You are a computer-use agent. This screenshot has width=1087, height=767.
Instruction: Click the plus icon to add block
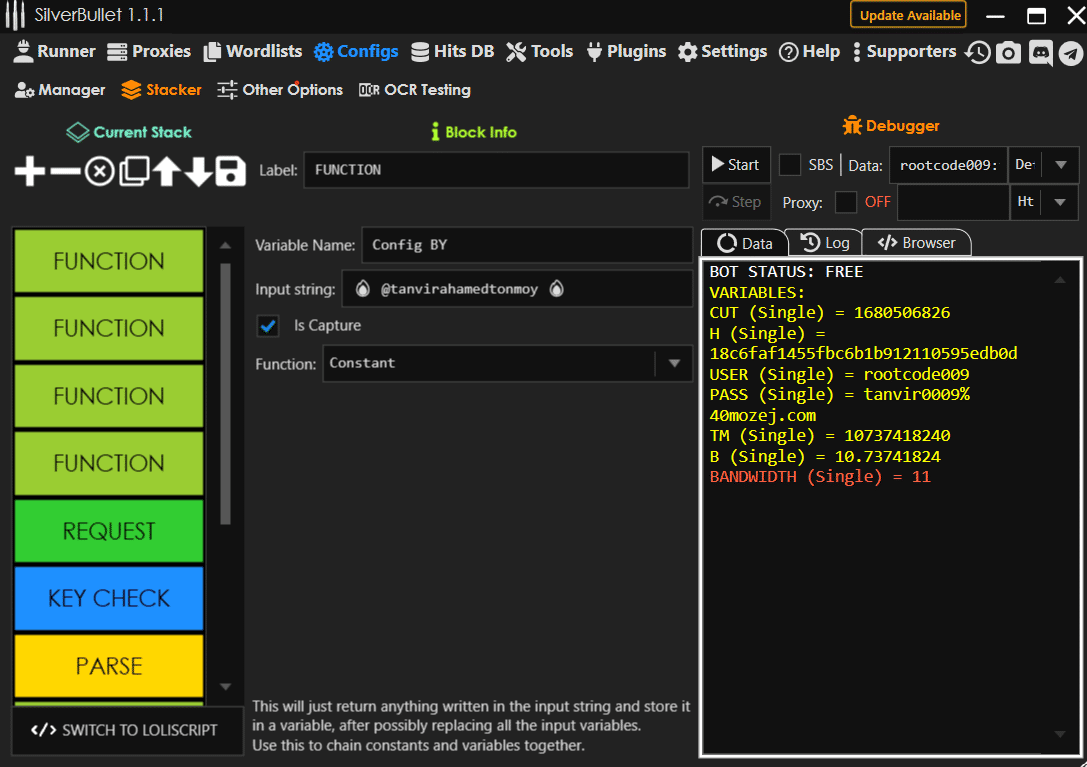[30, 172]
